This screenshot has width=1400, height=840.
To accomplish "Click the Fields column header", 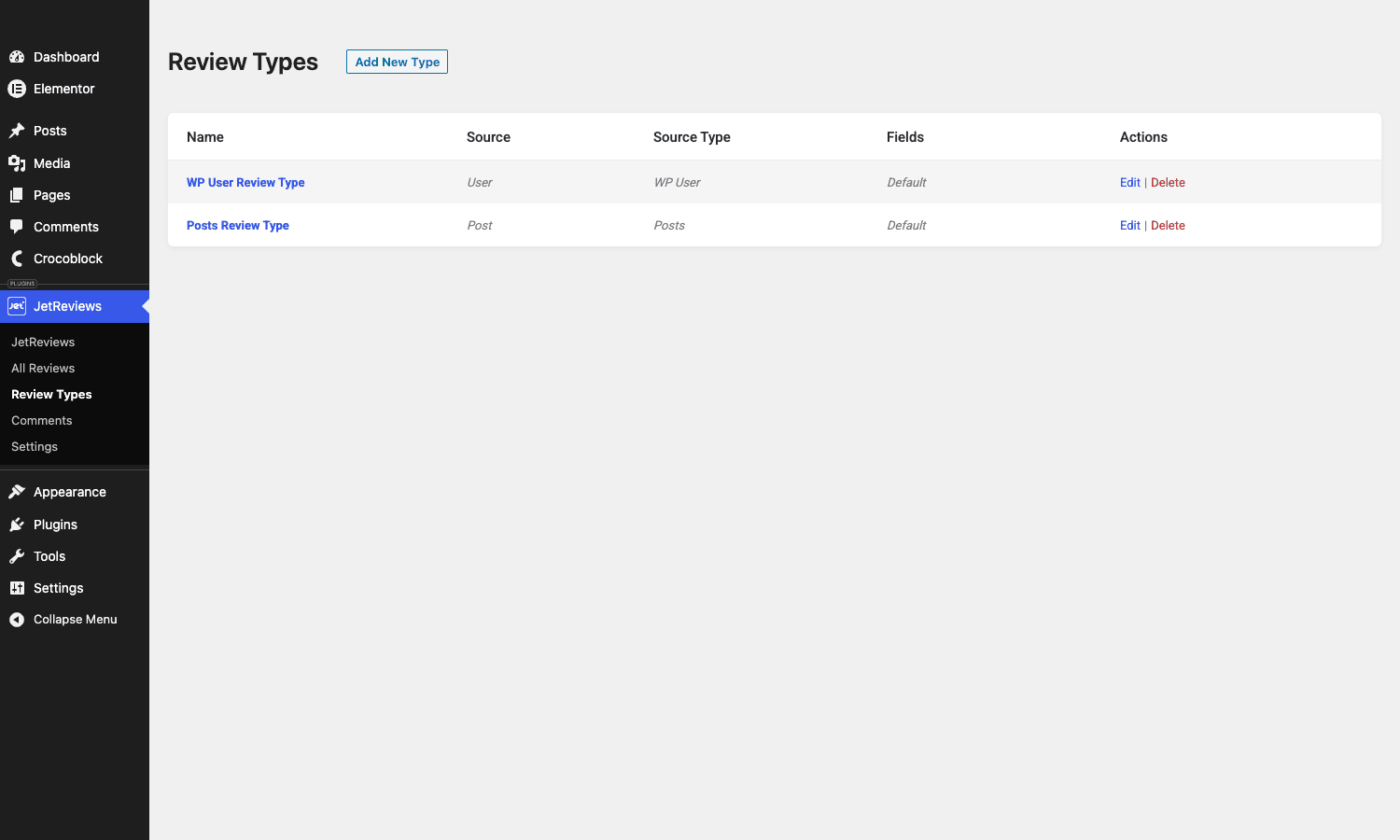I will [905, 137].
